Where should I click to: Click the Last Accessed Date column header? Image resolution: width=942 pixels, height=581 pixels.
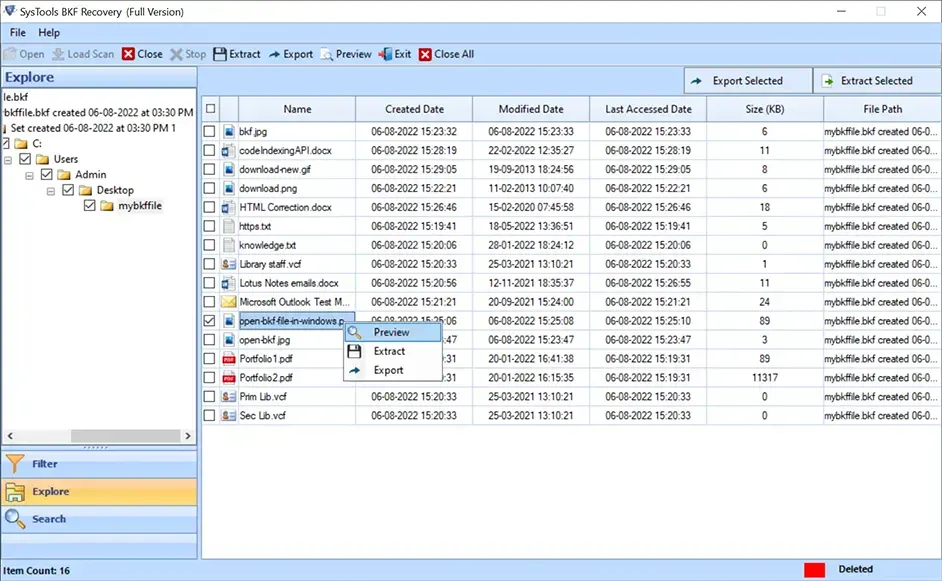click(x=648, y=109)
